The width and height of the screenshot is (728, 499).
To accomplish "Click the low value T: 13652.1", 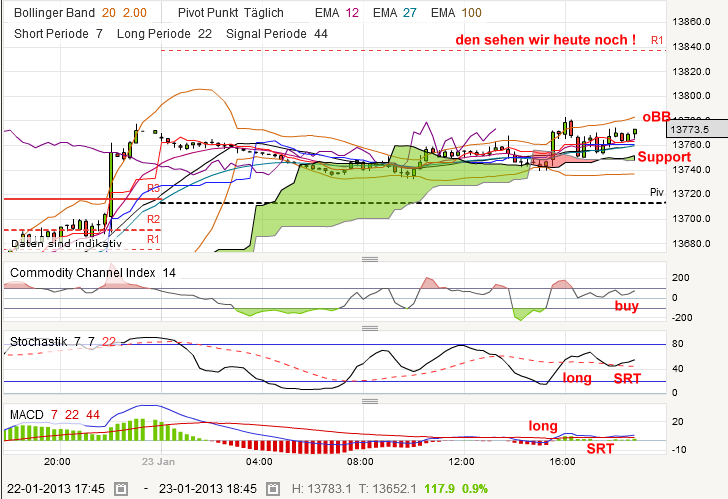I will tap(388, 489).
